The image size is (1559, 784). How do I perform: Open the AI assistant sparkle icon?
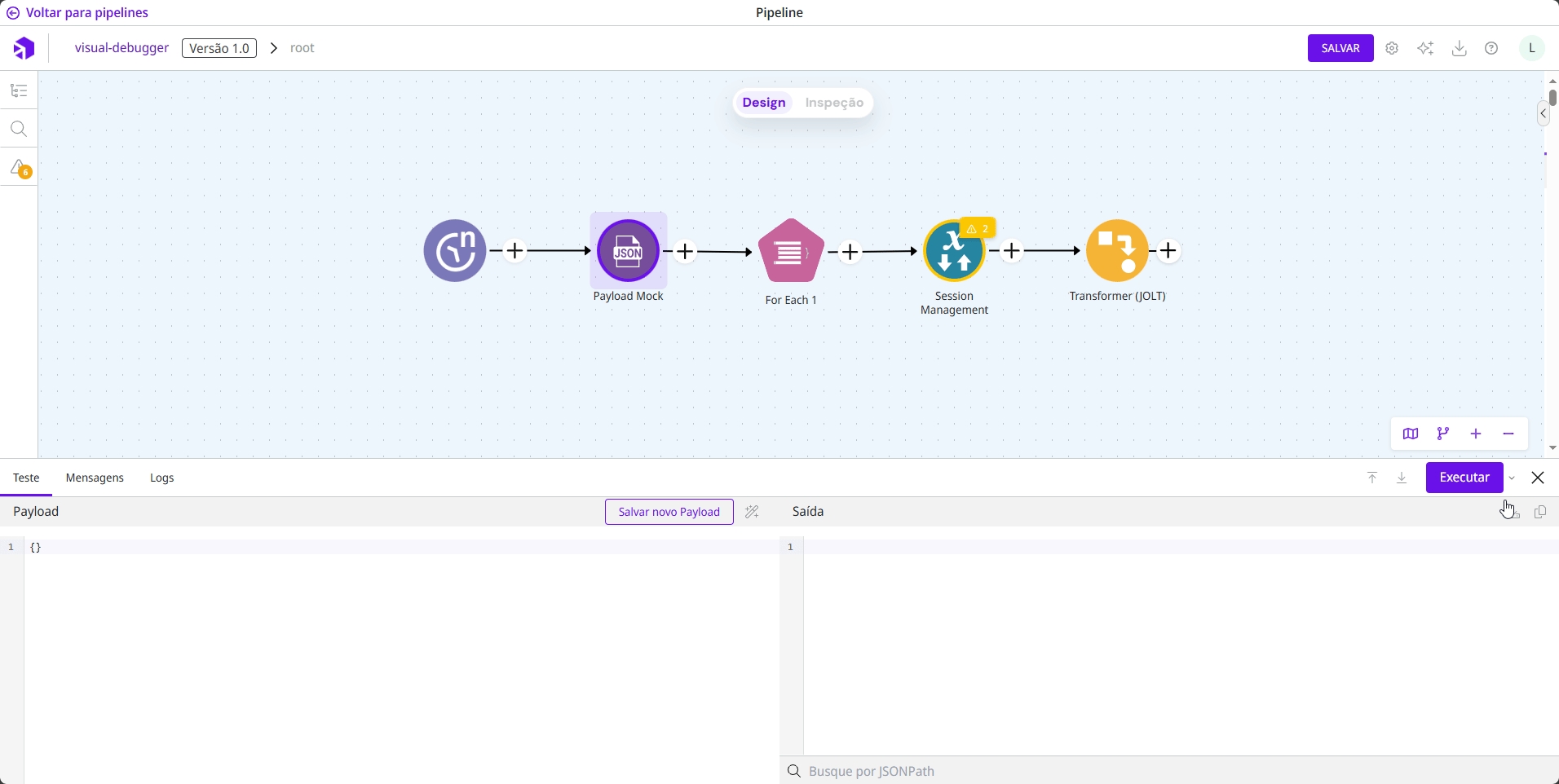pyautogui.click(x=1426, y=49)
